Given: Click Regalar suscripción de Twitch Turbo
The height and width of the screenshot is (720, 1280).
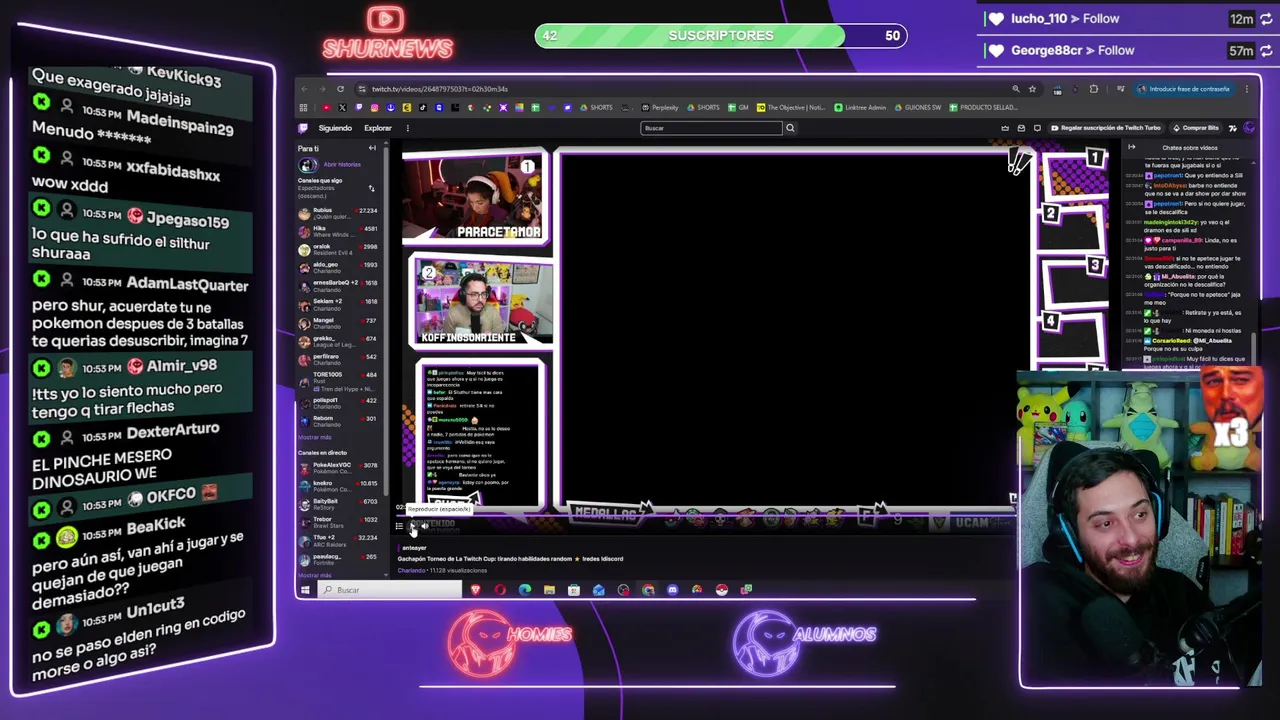Looking at the screenshot, I should [1105, 128].
